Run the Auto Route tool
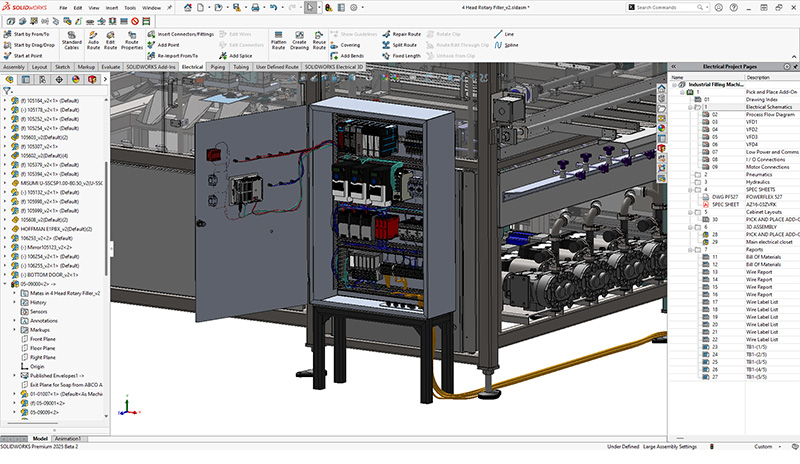This screenshot has width=800, height=464. pyautogui.click(x=93, y=40)
